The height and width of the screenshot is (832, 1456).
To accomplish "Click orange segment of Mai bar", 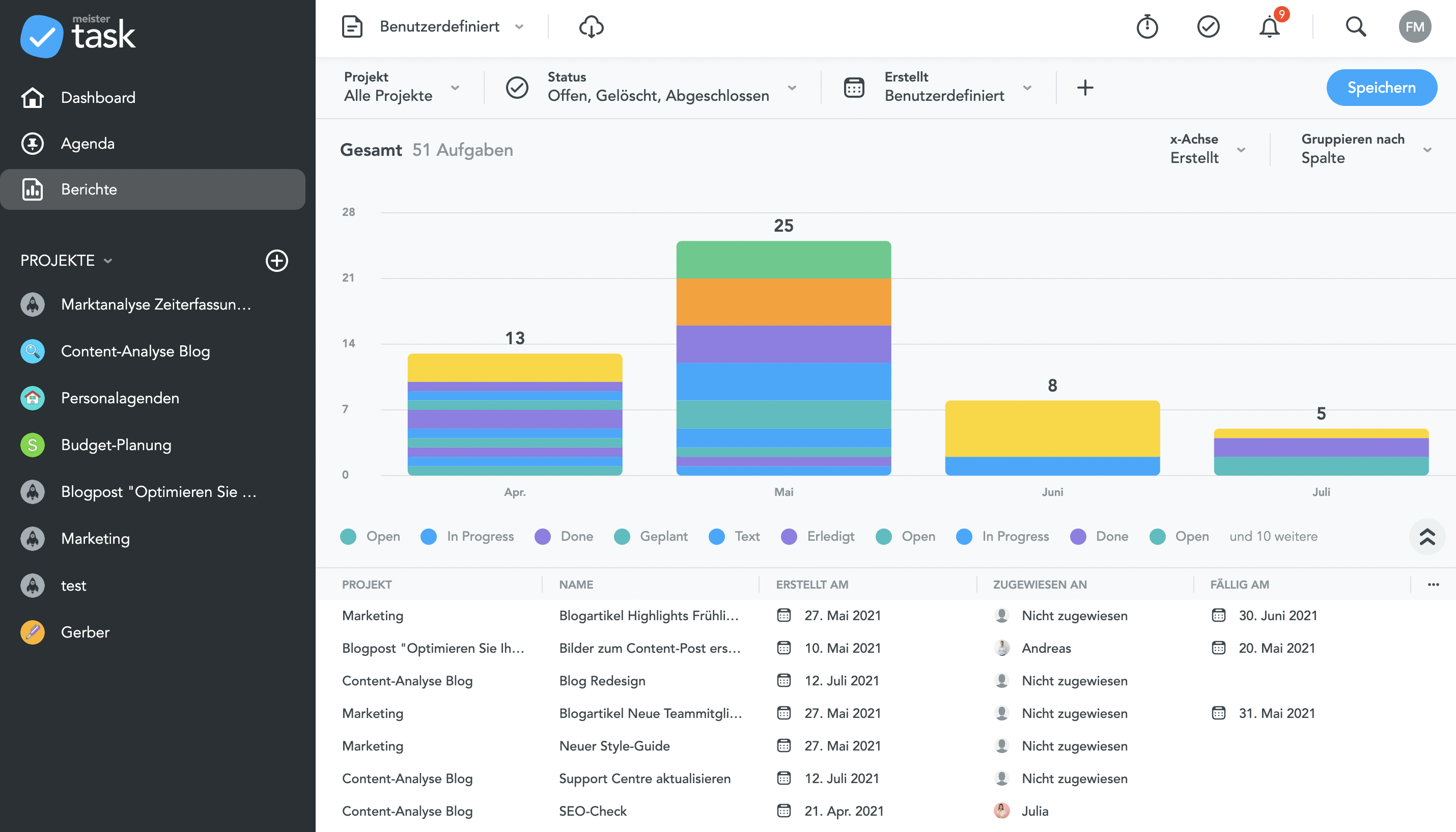I will pos(783,302).
